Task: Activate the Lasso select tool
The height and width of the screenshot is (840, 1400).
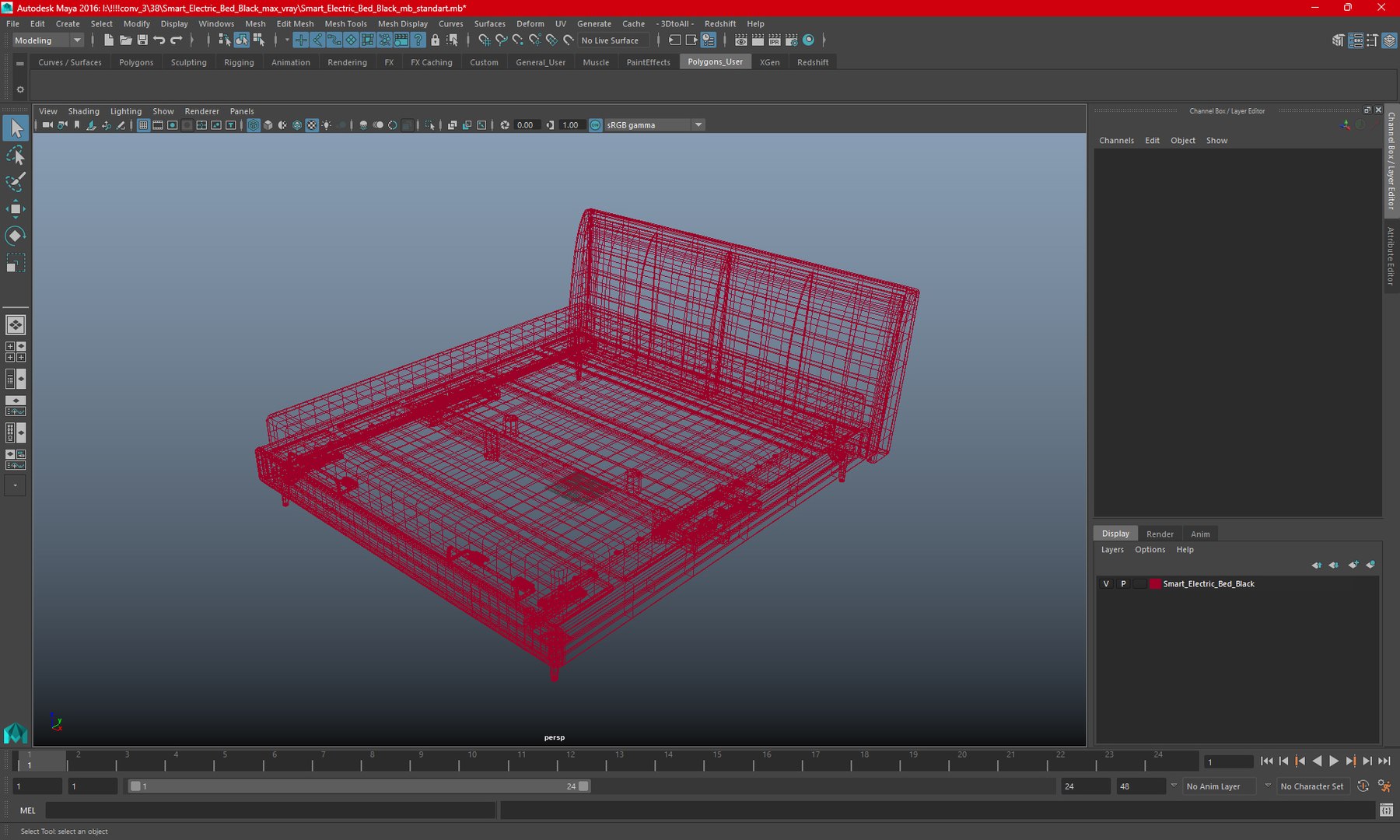Action: tap(16, 156)
